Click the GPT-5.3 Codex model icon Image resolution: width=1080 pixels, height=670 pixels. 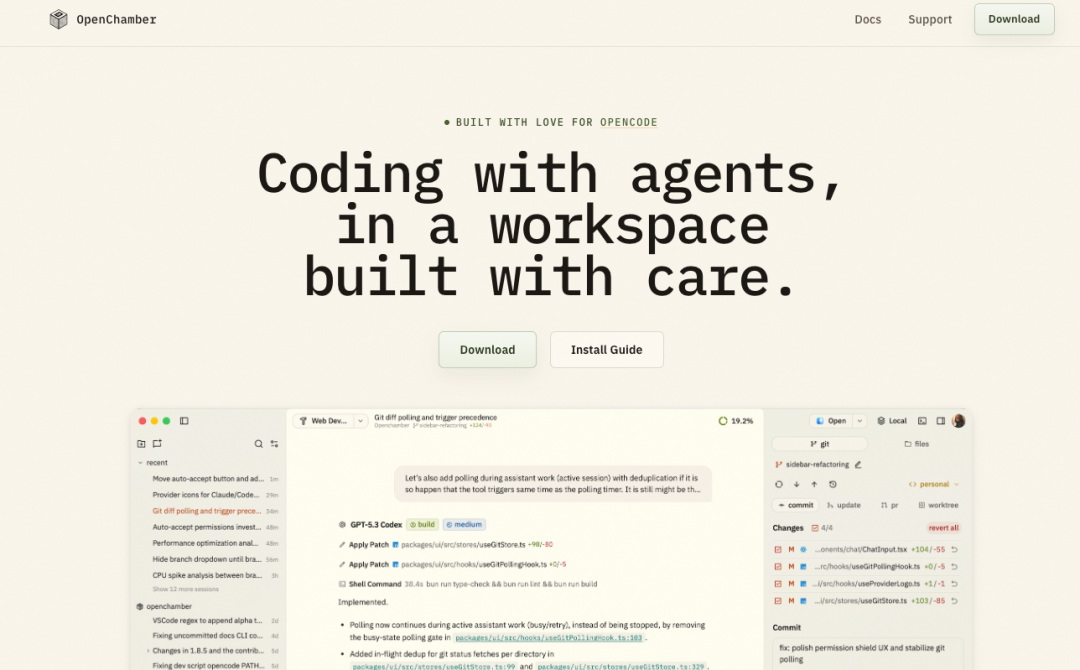tap(342, 525)
